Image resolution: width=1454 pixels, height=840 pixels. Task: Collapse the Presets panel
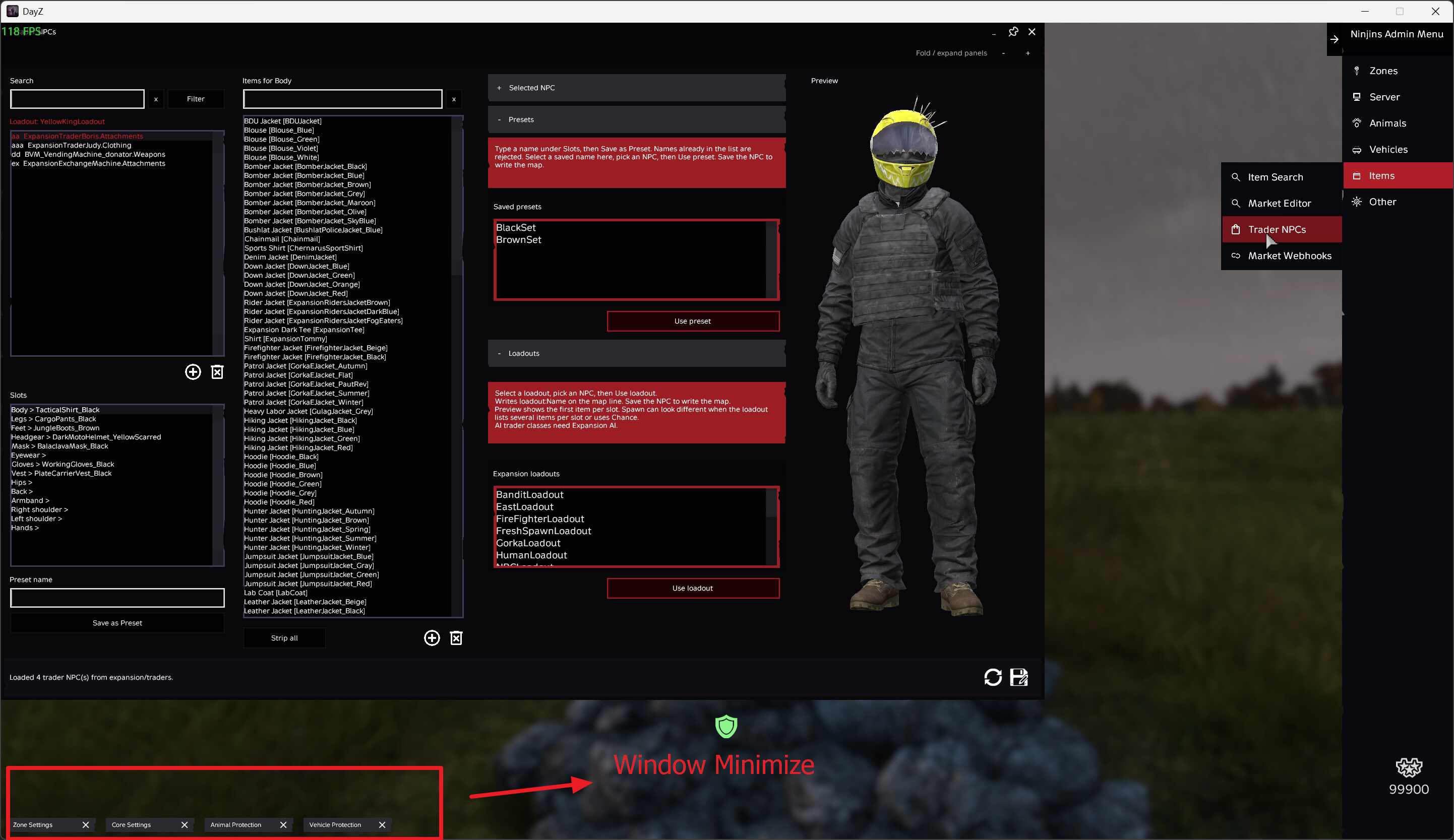[x=636, y=119]
